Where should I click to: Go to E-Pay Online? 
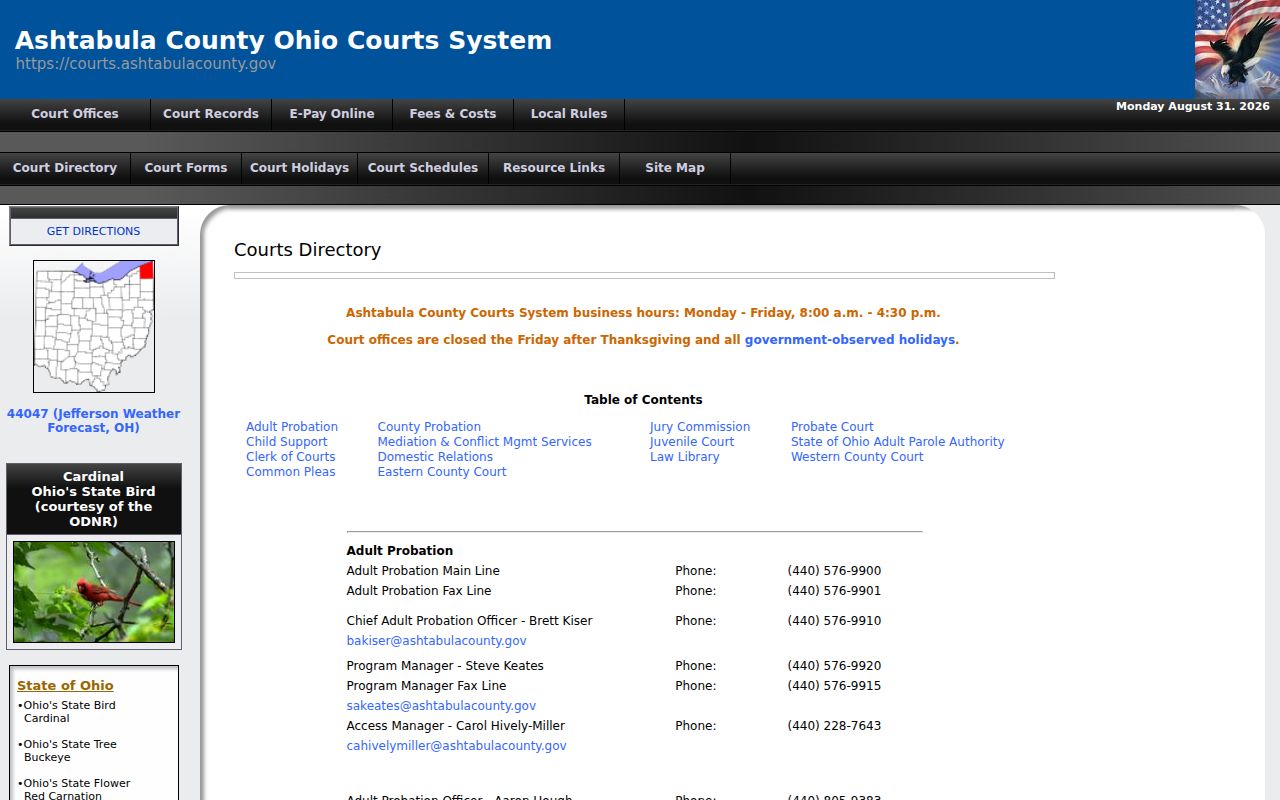click(332, 114)
